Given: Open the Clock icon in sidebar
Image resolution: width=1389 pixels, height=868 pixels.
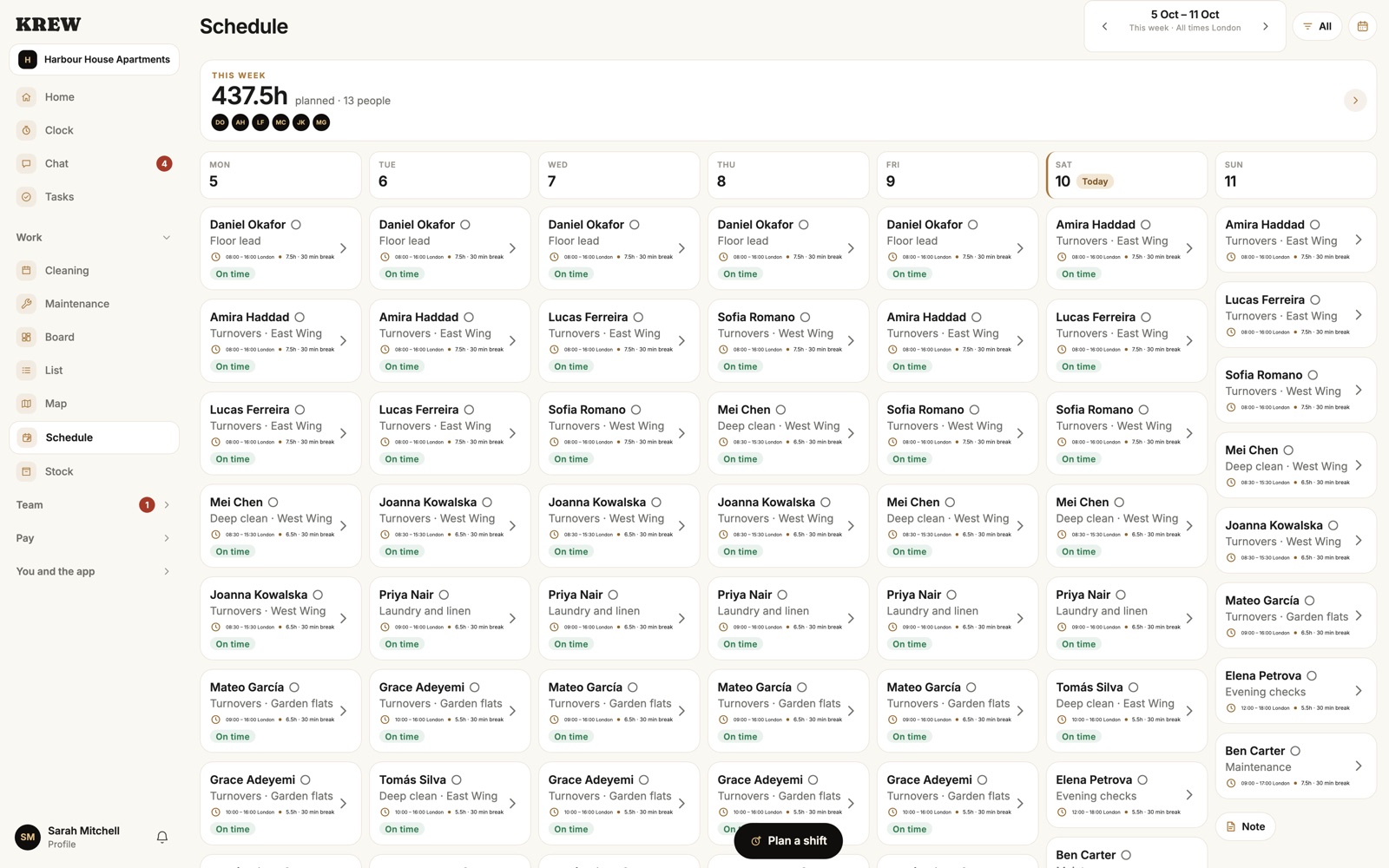Looking at the screenshot, I should [26, 130].
